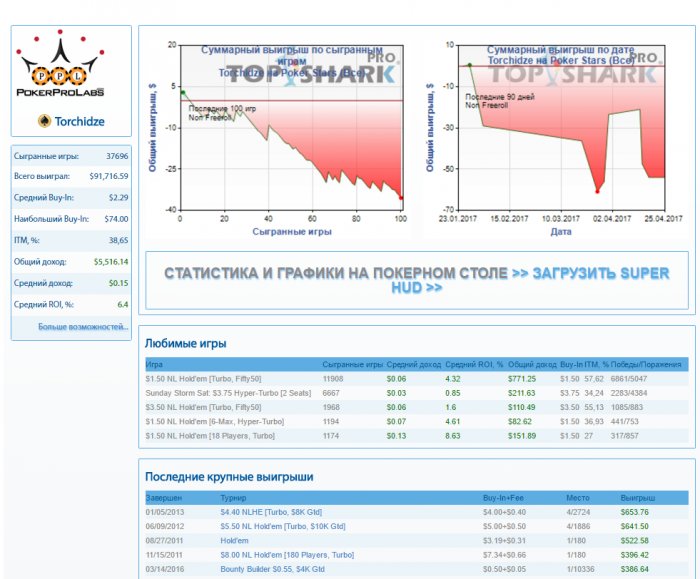The height and width of the screenshot is (579, 700).
Task: Click the Последние крупные выигрыши heading
Action: coord(229,477)
